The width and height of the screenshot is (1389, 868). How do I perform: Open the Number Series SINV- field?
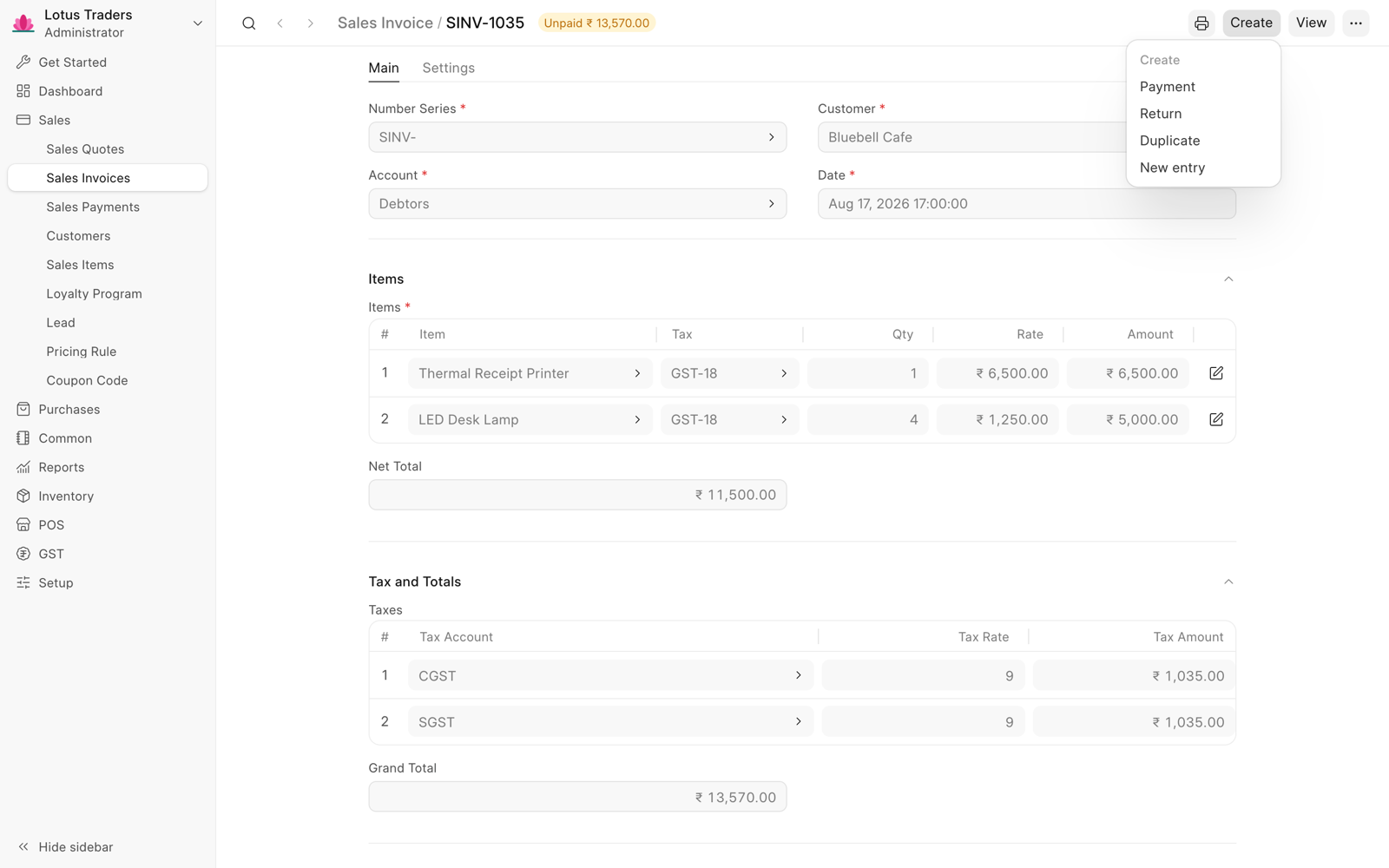pyautogui.click(x=577, y=137)
